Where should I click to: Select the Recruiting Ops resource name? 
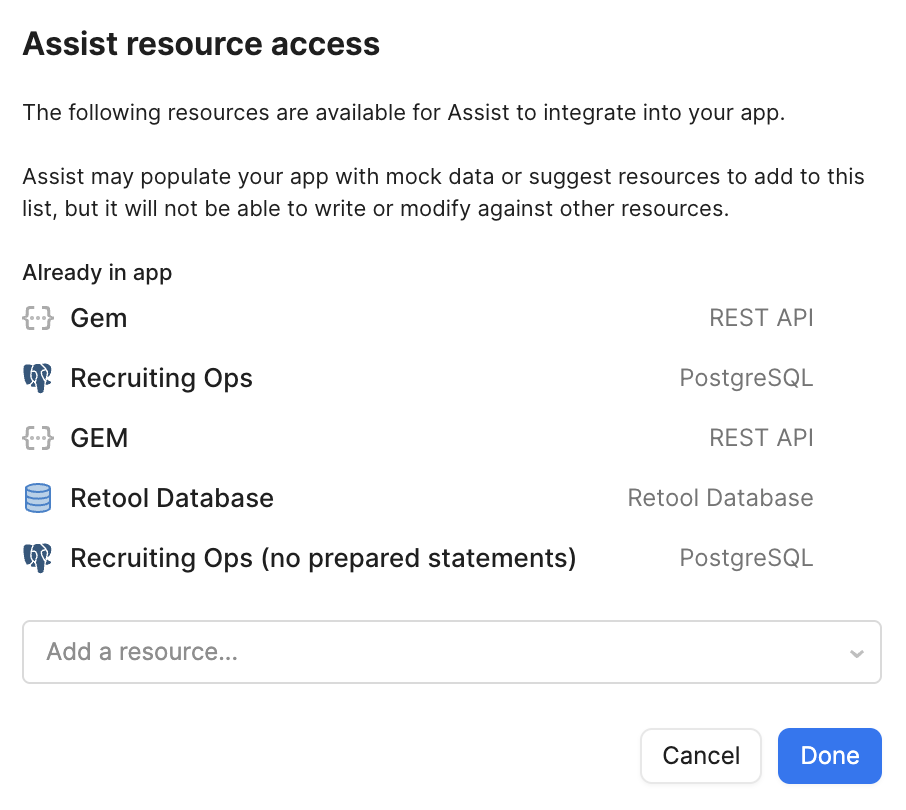(x=161, y=378)
